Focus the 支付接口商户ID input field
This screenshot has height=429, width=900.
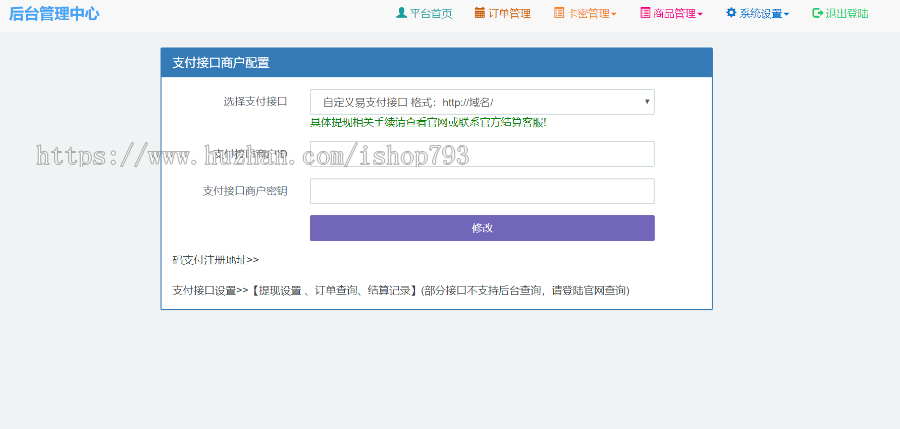coord(482,154)
